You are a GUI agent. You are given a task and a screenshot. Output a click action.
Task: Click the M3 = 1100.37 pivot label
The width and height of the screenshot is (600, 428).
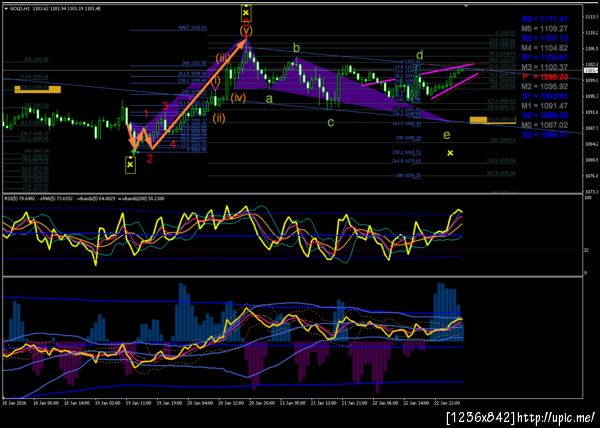tap(545, 67)
